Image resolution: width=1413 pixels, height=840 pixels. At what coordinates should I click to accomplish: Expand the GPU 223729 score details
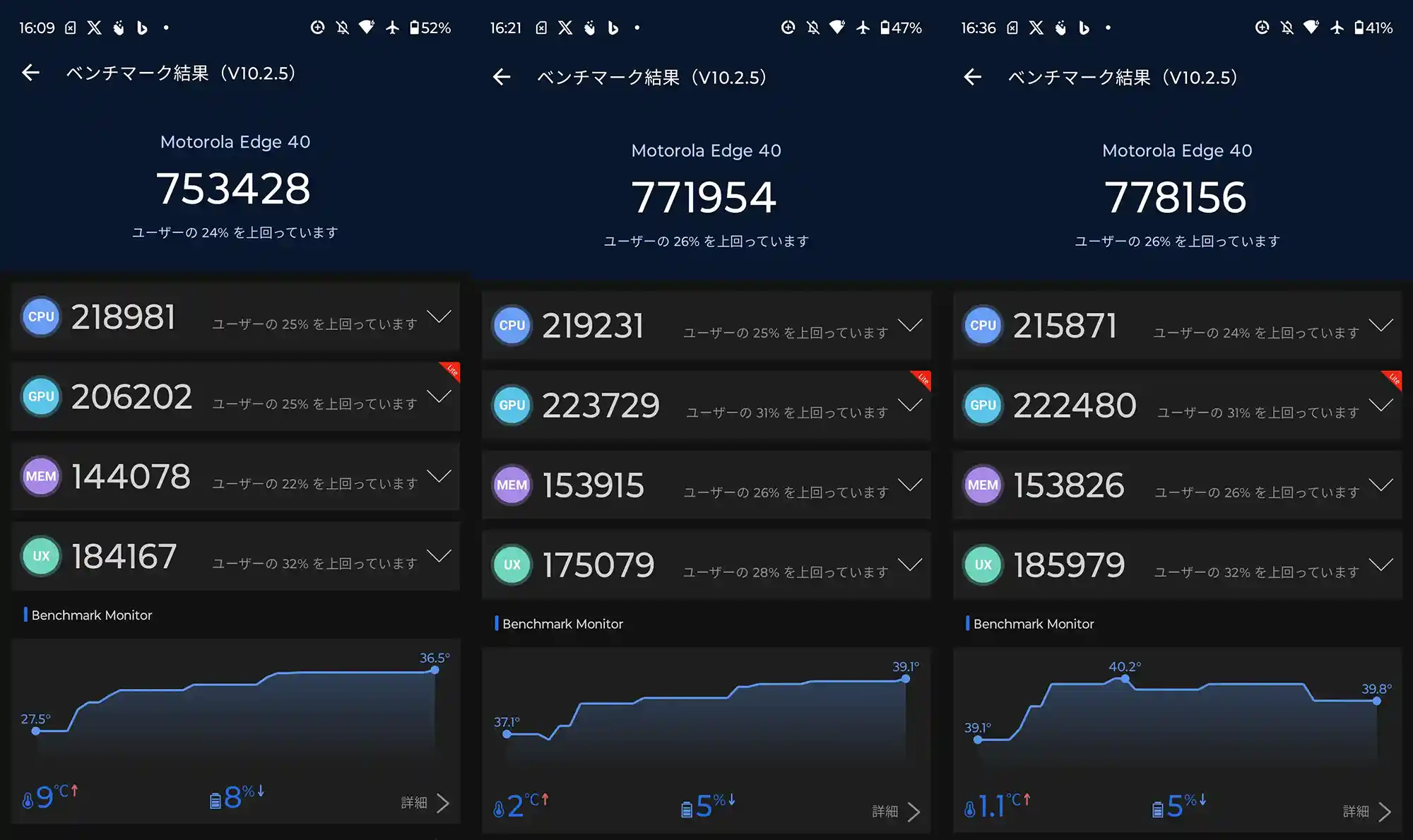[910, 405]
